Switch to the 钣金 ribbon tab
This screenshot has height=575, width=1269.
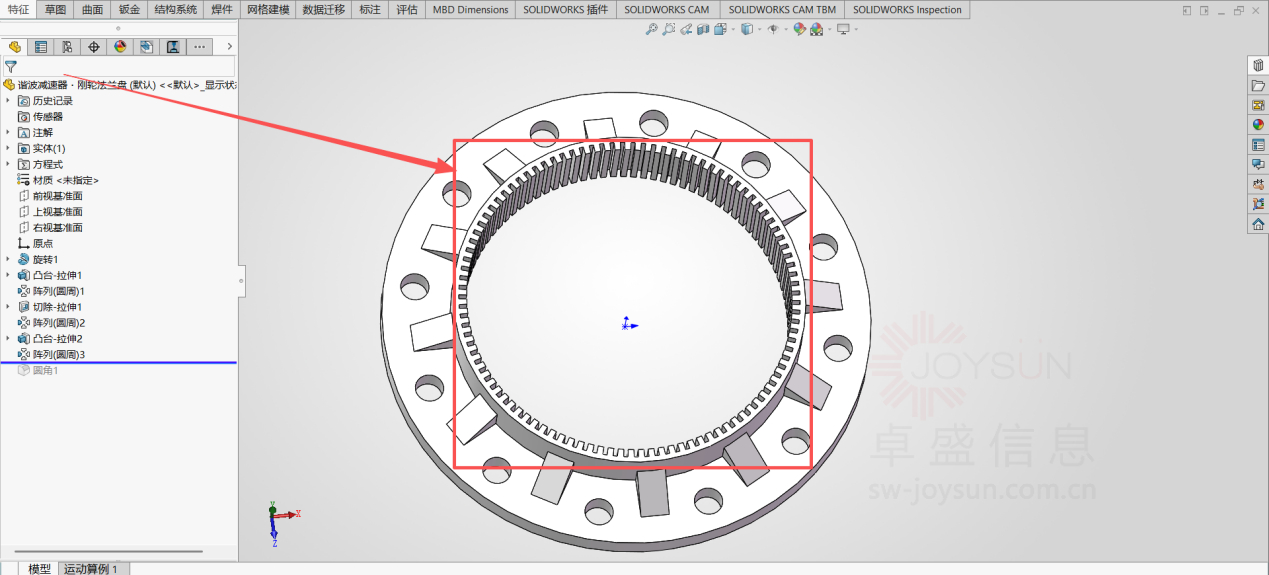point(129,9)
